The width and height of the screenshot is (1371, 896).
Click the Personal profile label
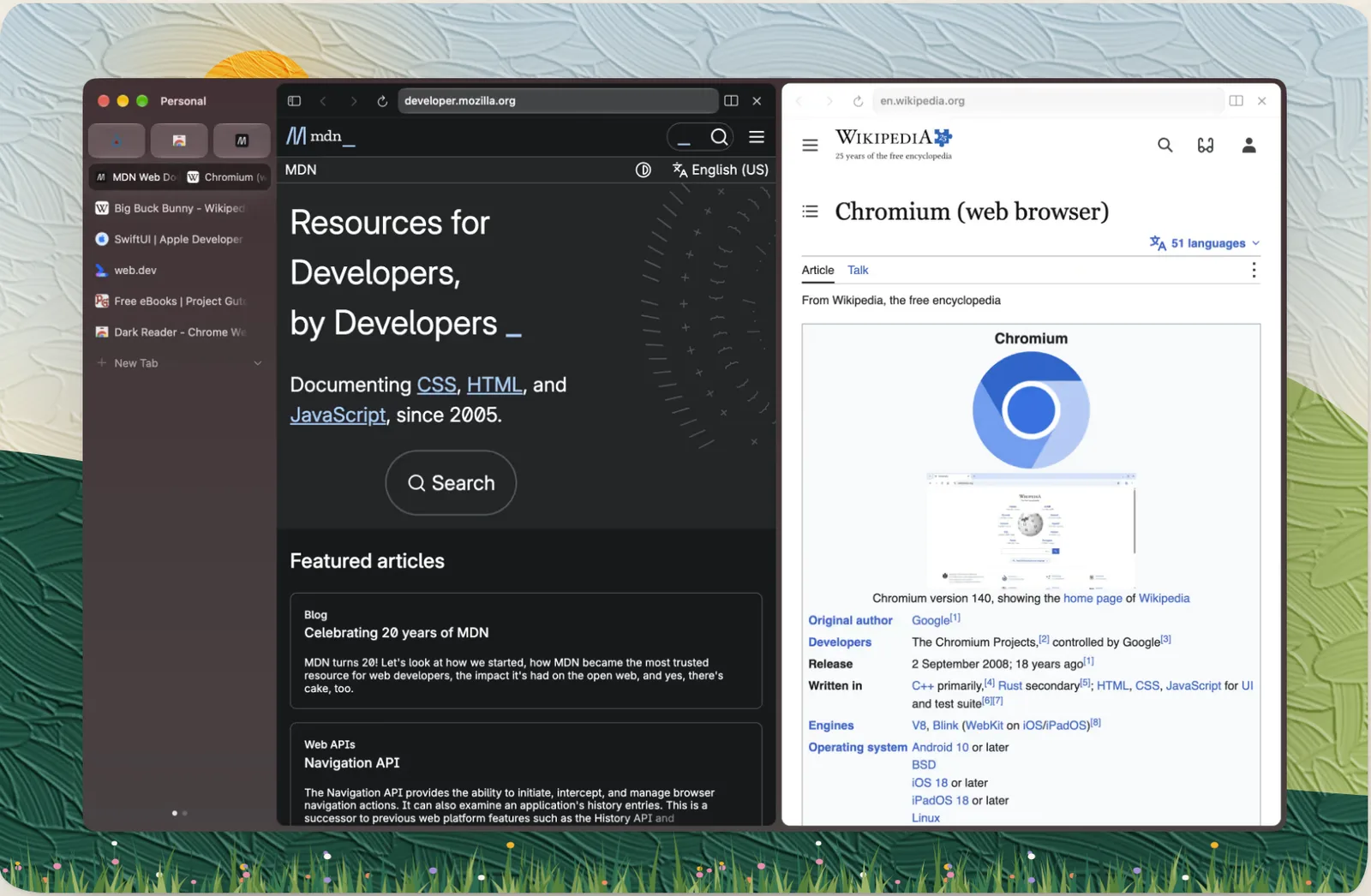[183, 101]
